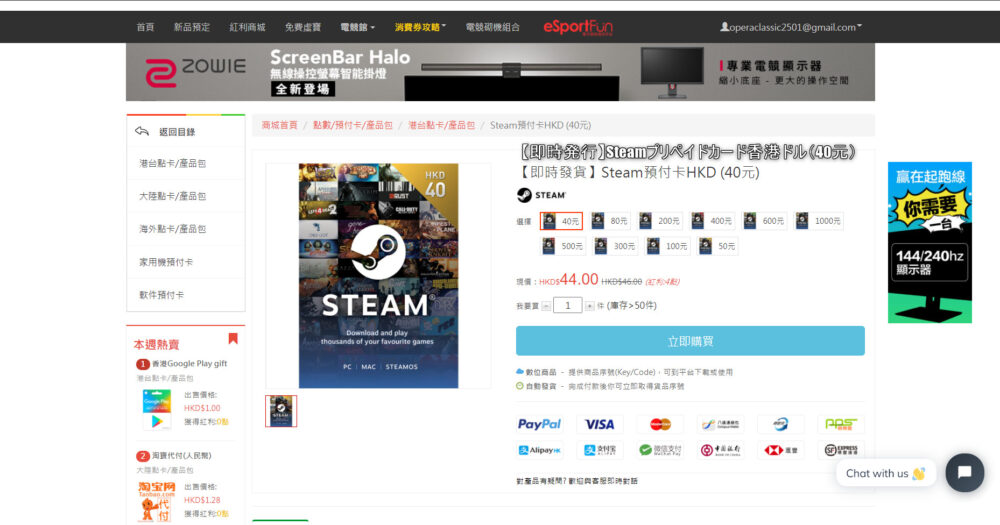Click the small Steam card thumbnail
1000x525 pixels.
pos(281,411)
